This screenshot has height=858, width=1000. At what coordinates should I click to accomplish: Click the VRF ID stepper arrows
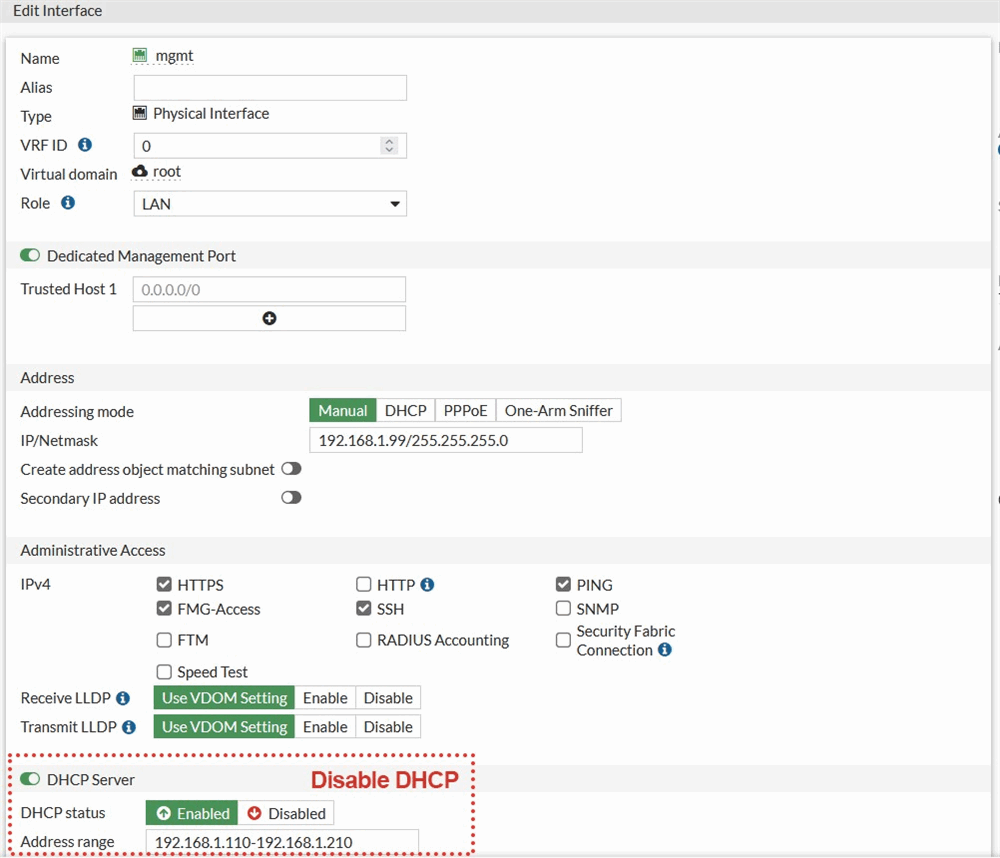[389, 146]
